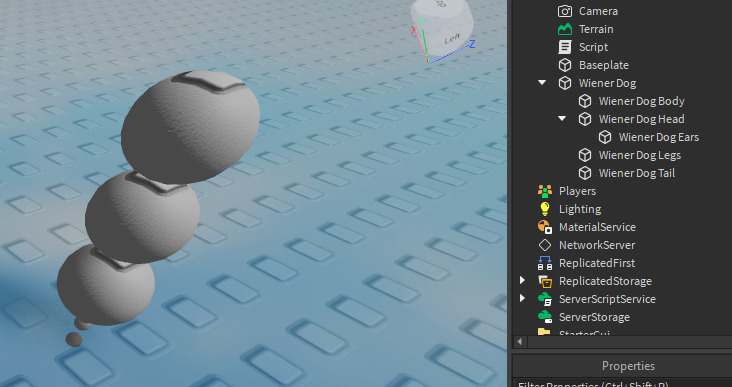Click the Filter Properties search field

622,384
